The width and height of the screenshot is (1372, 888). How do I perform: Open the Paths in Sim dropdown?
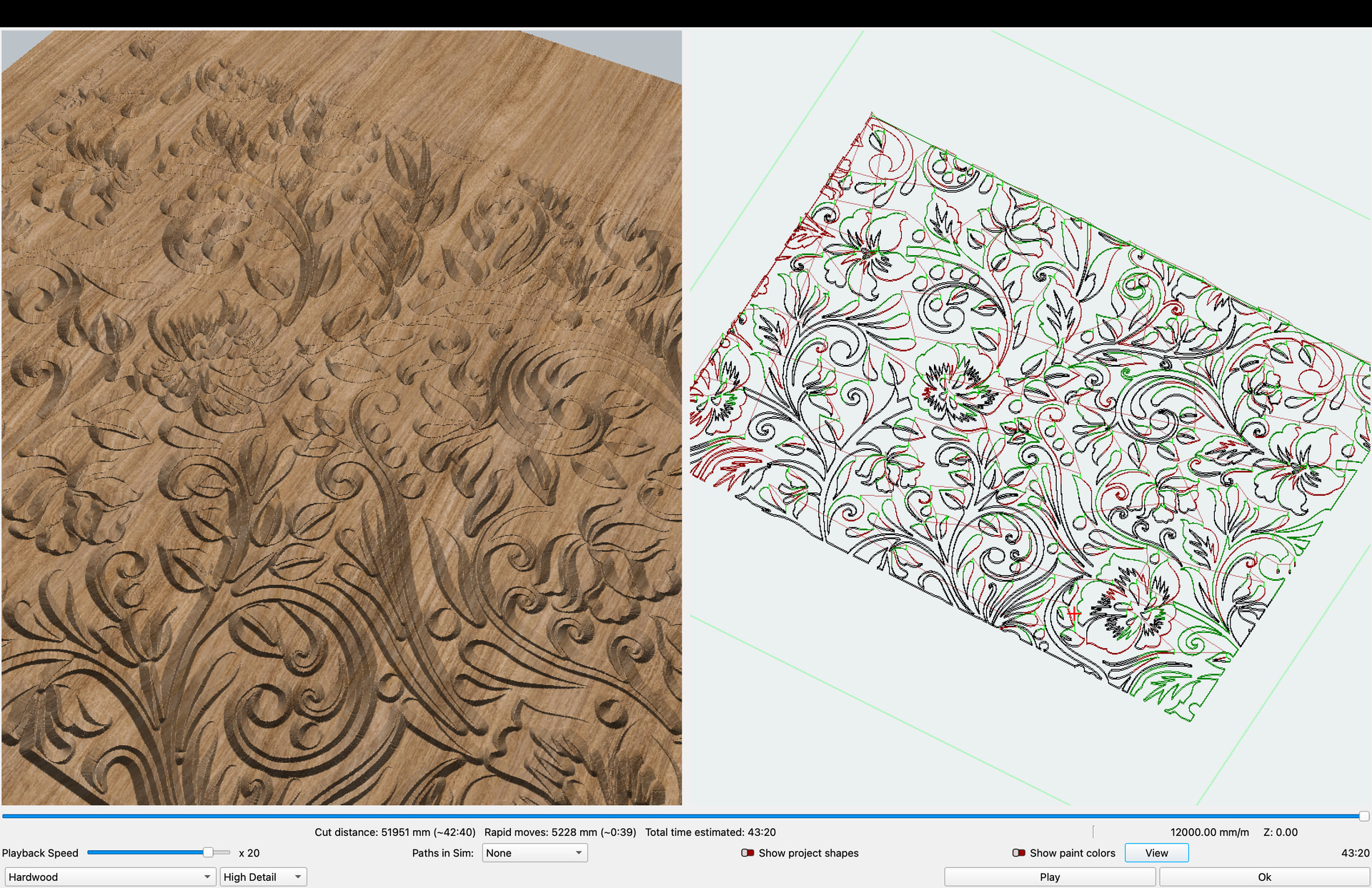[x=535, y=853]
